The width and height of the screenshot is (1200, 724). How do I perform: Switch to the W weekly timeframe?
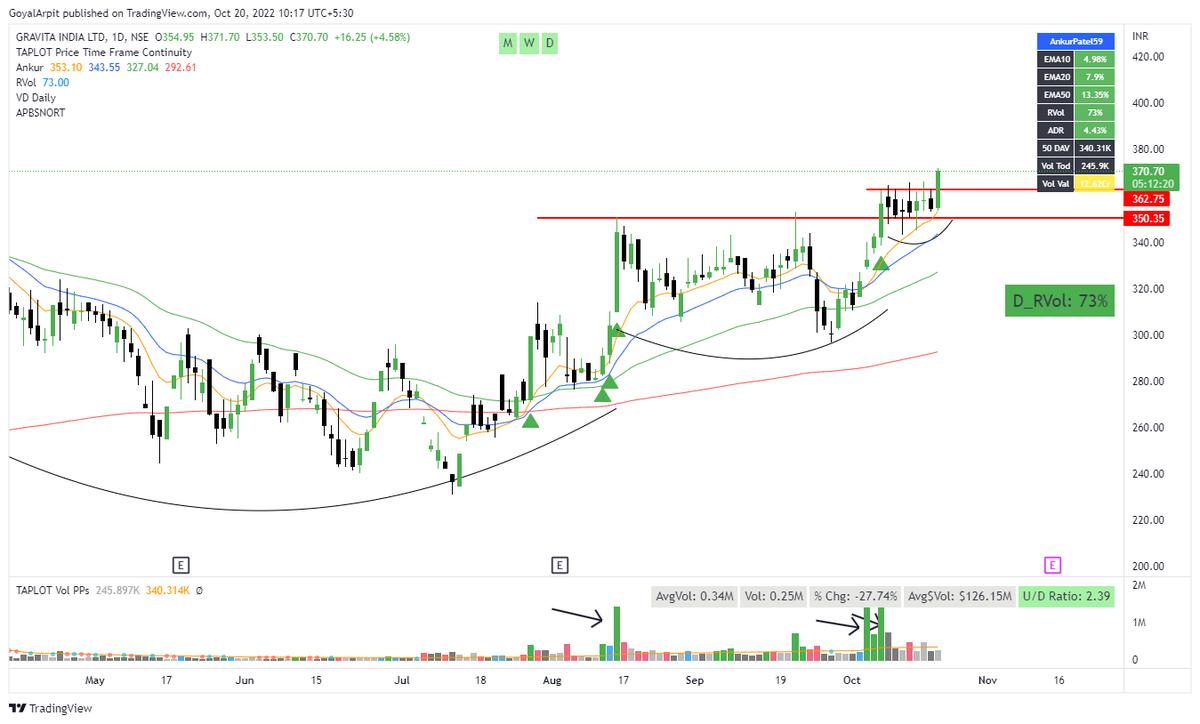(x=528, y=43)
